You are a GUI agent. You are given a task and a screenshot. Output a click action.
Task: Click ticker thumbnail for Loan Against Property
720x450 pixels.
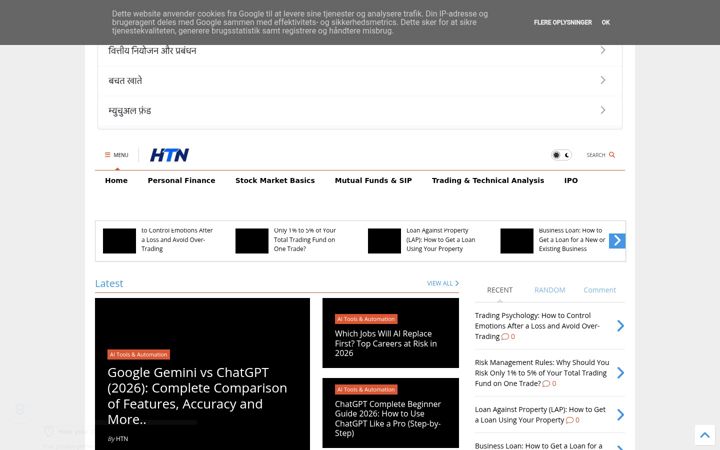pyautogui.click(x=384, y=241)
